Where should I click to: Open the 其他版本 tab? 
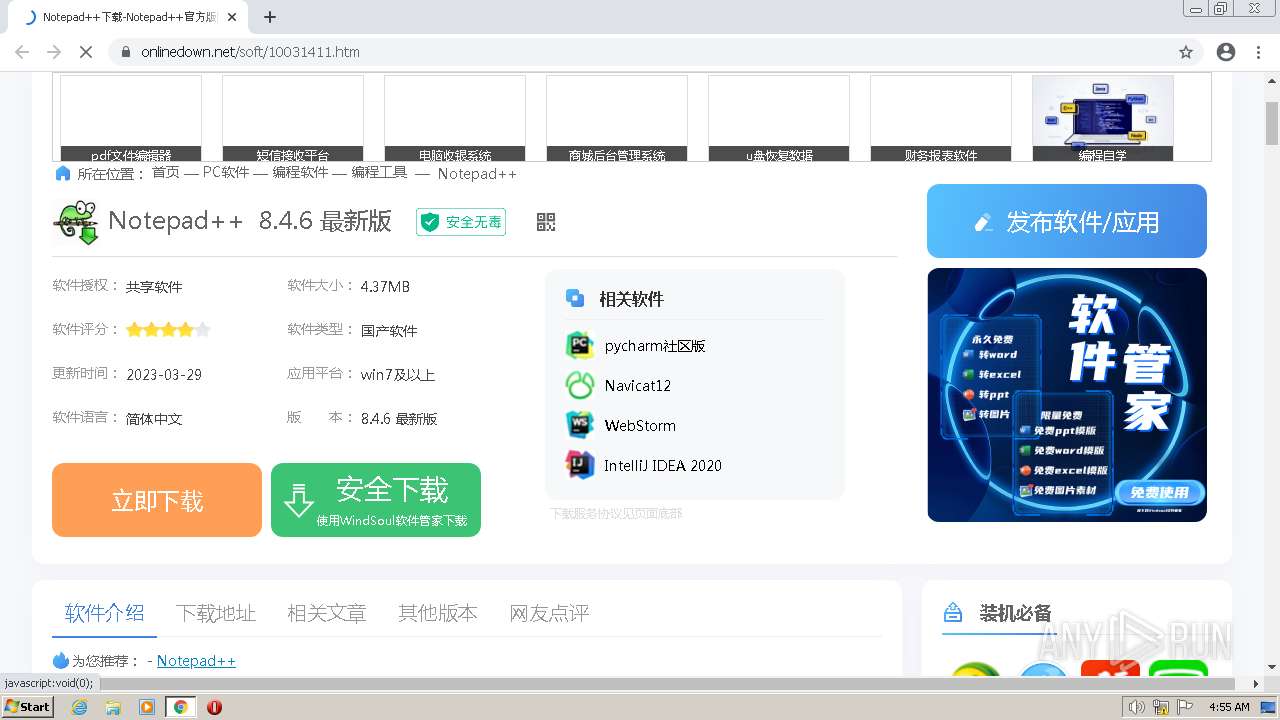[438, 613]
